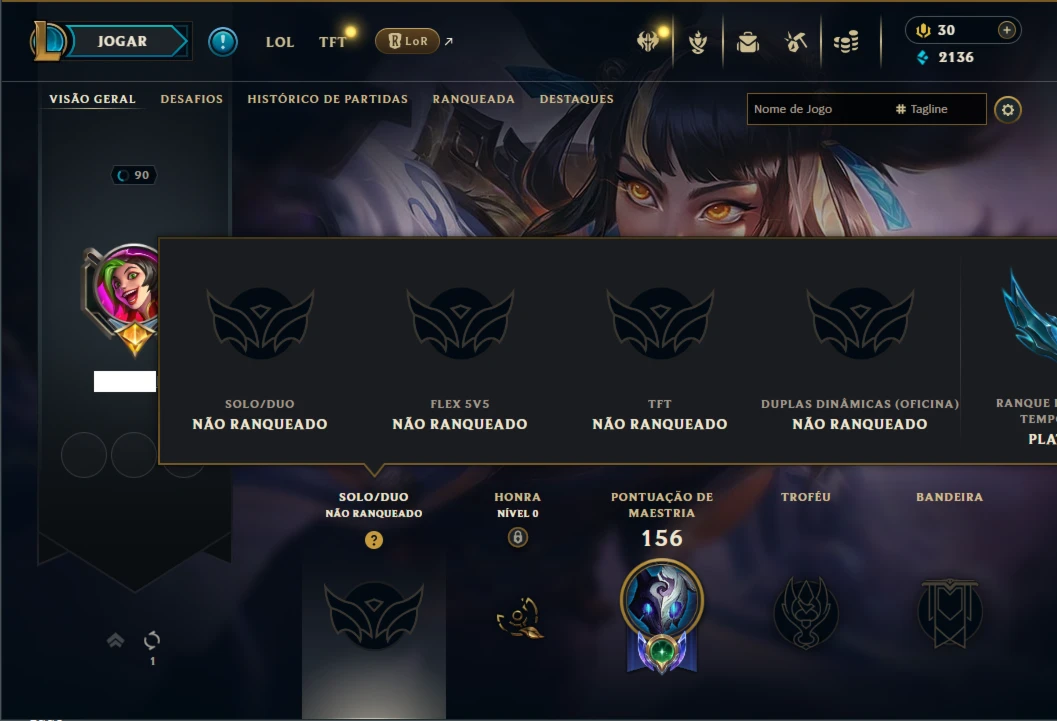The width and height of the screenshot is (1057, 721).
Task: Open the store coins icon
Action: click(x=846, y=42)
